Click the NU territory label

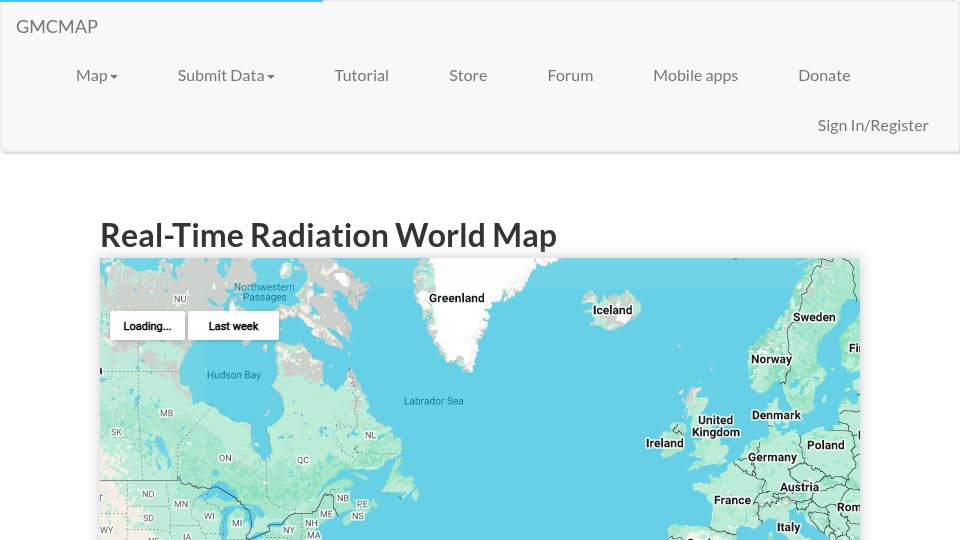pyautogui.click(x=180, y=299)
